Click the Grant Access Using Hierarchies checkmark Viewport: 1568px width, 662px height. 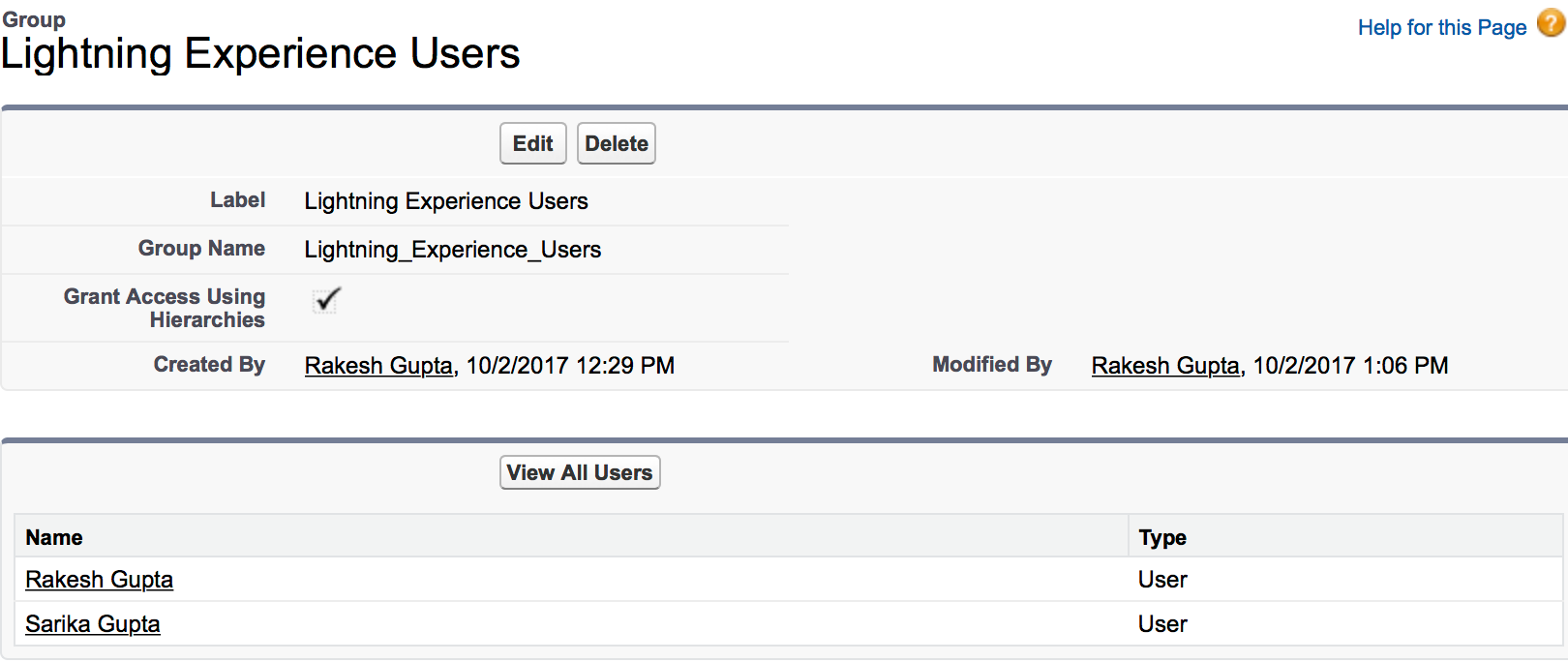pyautogui.click(x=327, y=299)
